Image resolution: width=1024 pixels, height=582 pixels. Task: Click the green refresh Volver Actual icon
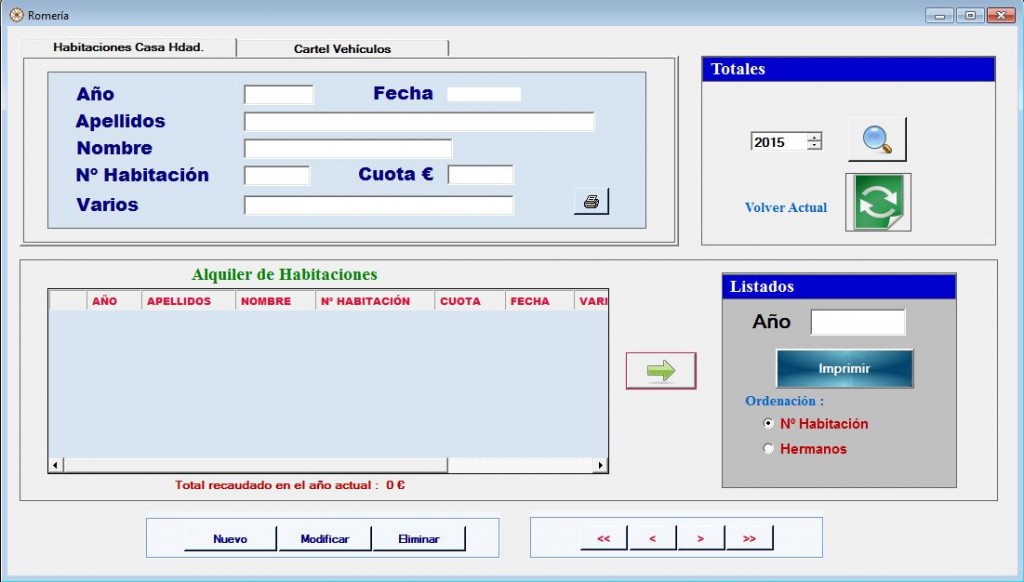tap(877, 202)
